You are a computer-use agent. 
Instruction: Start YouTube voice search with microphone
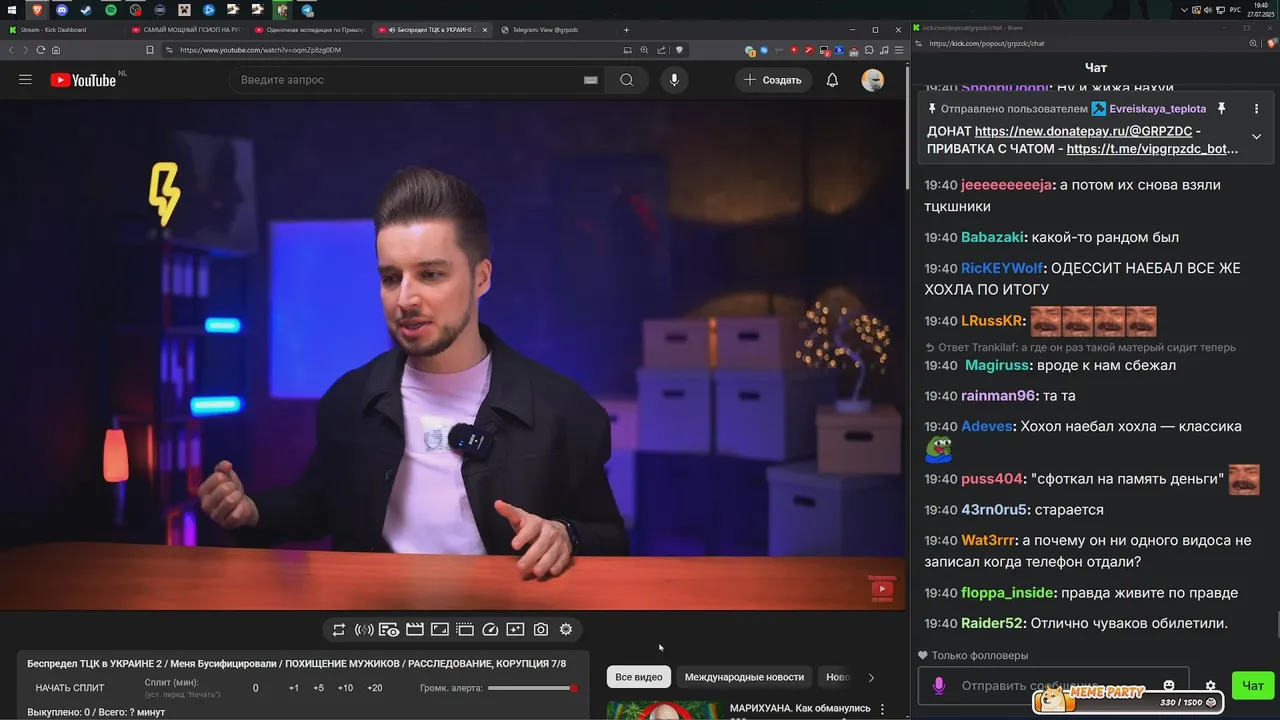coord(674,80)
